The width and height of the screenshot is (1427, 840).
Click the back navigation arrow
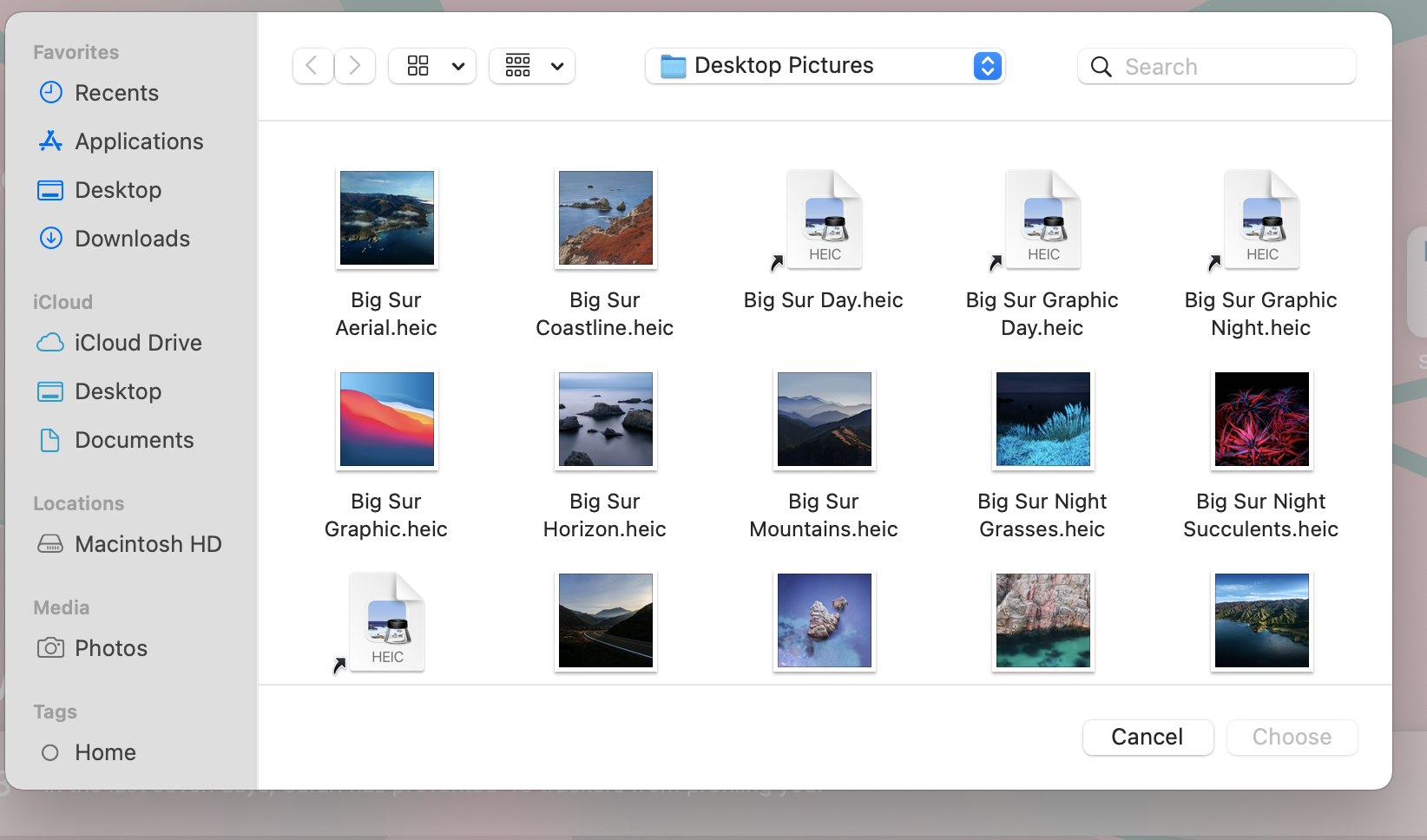click(x=312, y=66)
